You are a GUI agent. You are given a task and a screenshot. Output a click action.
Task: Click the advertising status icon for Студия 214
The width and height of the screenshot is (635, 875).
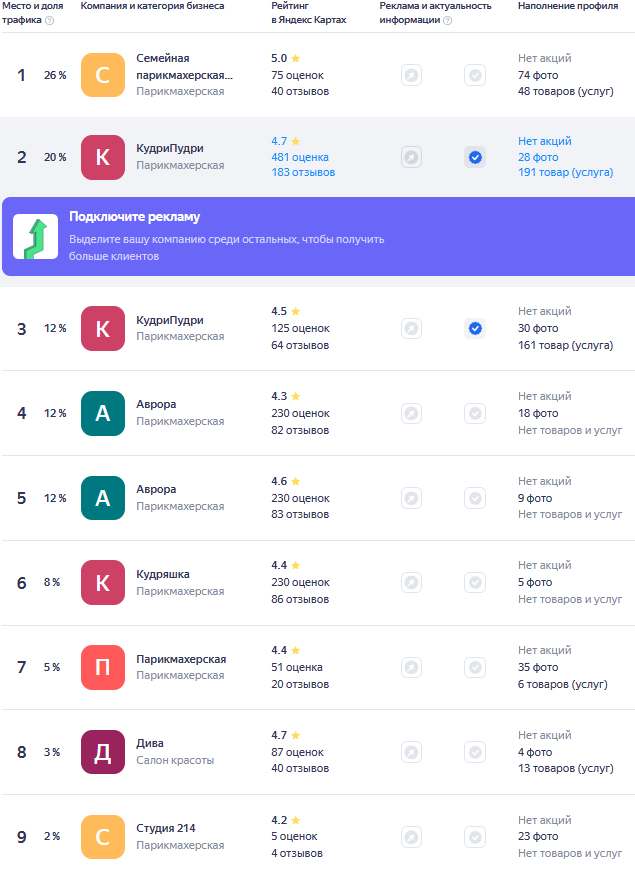[411, 837]
